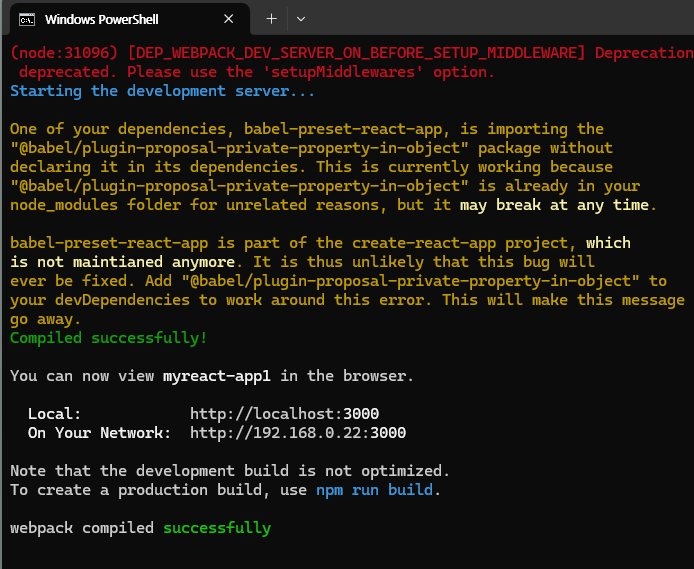This screenshot has width=694, height=569.
Task: Click the PowerShell terminal icon in tab
Action: pos(27,19)
